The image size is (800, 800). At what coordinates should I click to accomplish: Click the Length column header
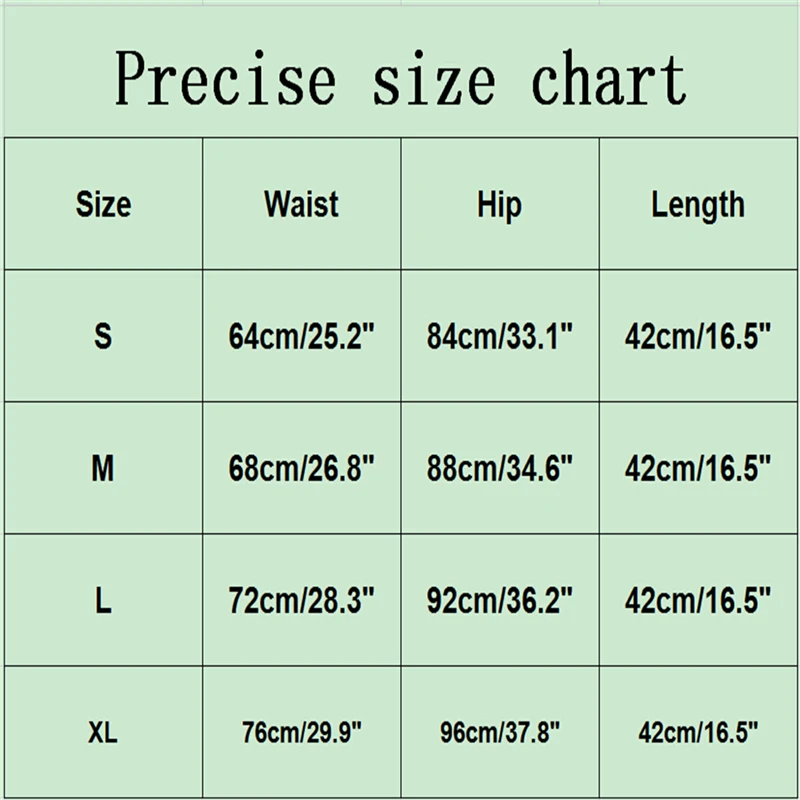click(698, 205)
